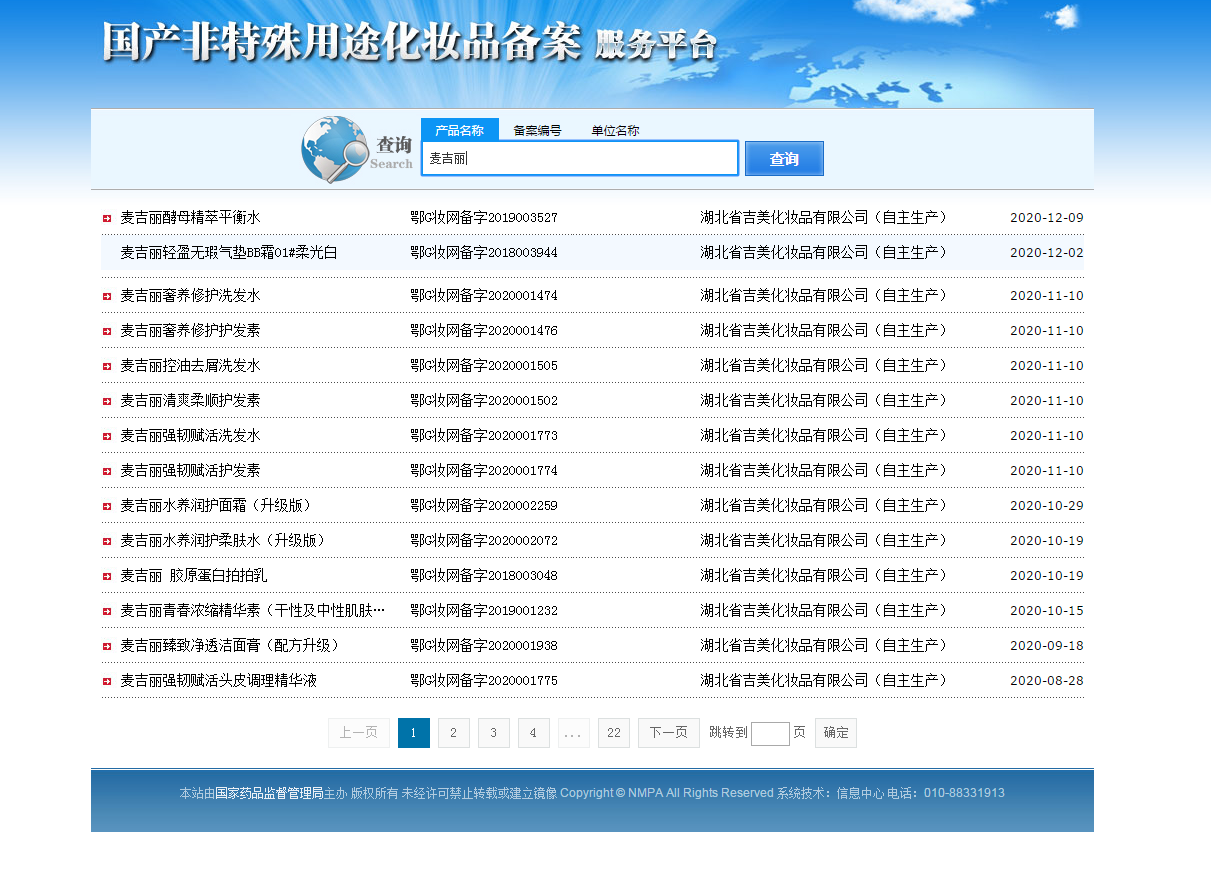Click red arrow bullet beside 麦吉丽水养润护柔肤水

pos(107,541)
